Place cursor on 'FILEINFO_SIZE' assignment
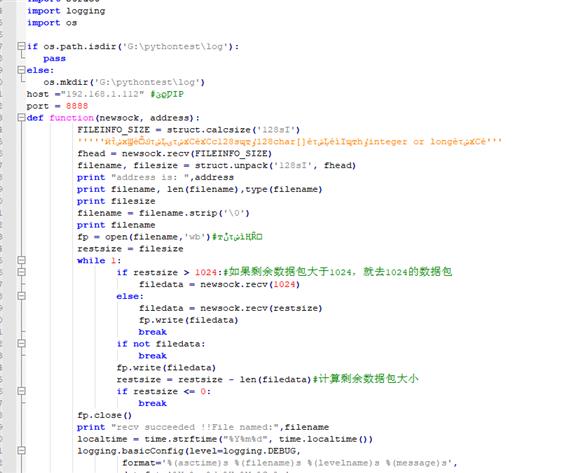568x473 pixels. (x=188, y=130)
